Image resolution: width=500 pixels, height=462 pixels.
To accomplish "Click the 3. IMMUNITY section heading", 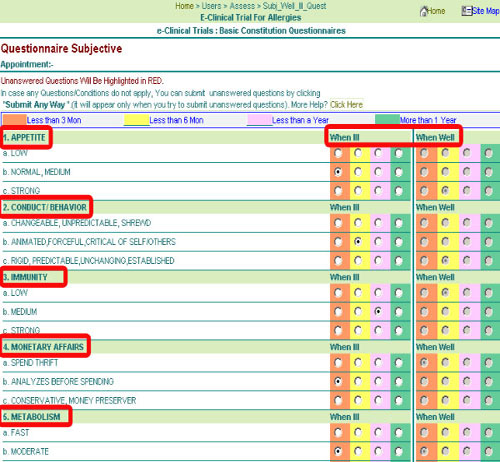I will pos(25,277).
